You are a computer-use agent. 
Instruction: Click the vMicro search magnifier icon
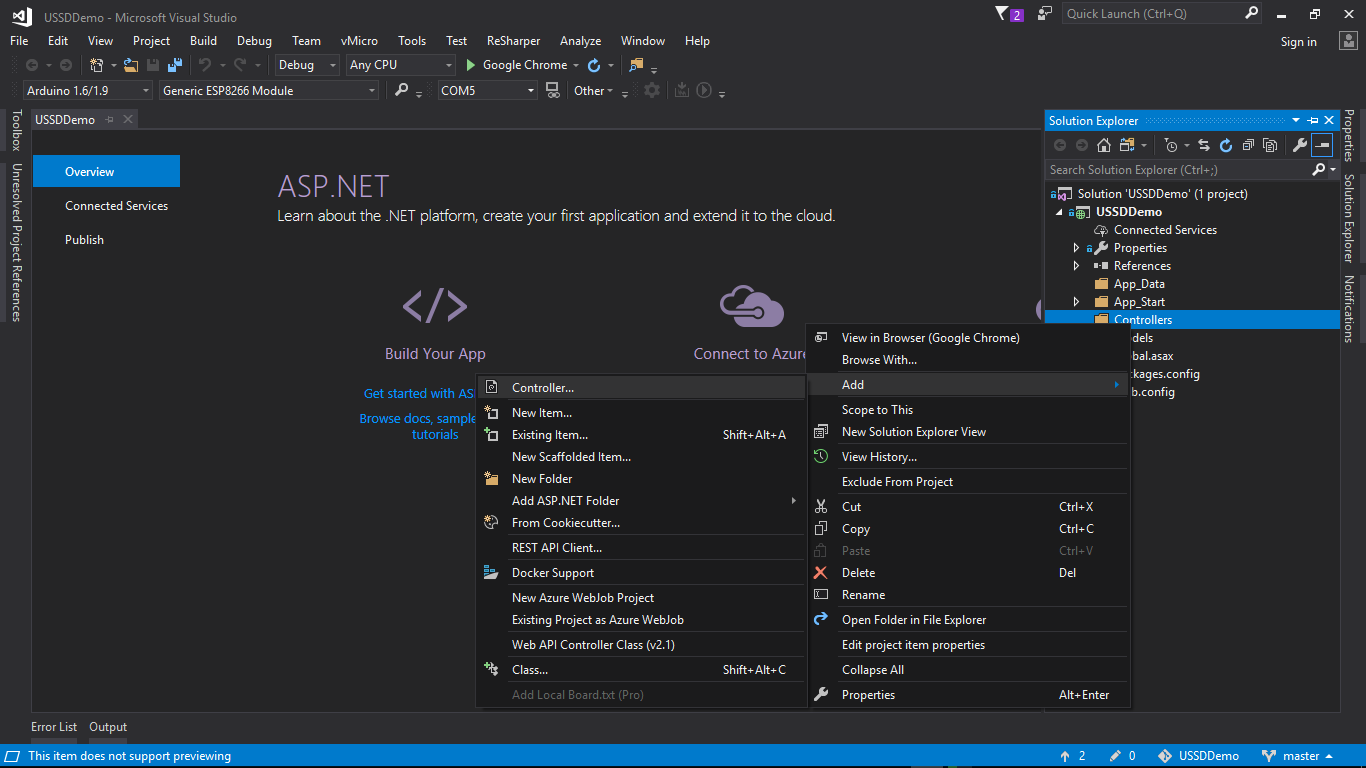click(x=402, y=90)
